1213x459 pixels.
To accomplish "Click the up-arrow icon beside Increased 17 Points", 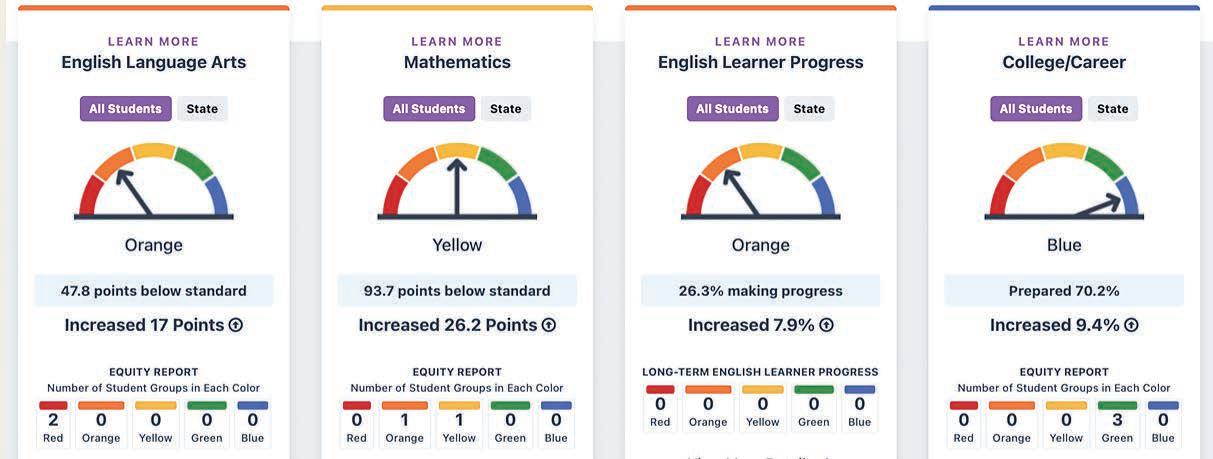I will coord(236,325).
